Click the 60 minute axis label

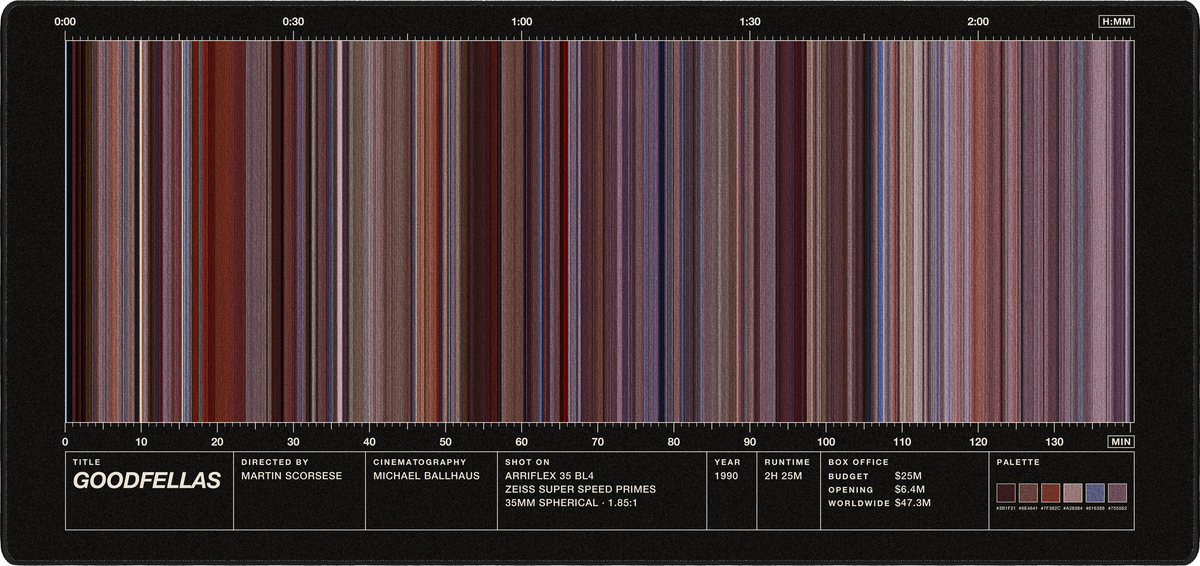click(522, 441)
